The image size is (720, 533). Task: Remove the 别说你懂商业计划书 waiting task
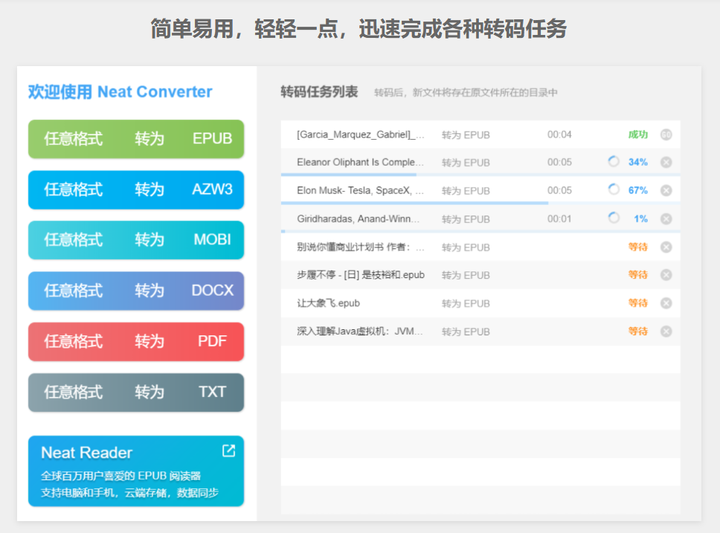point(666,247)
